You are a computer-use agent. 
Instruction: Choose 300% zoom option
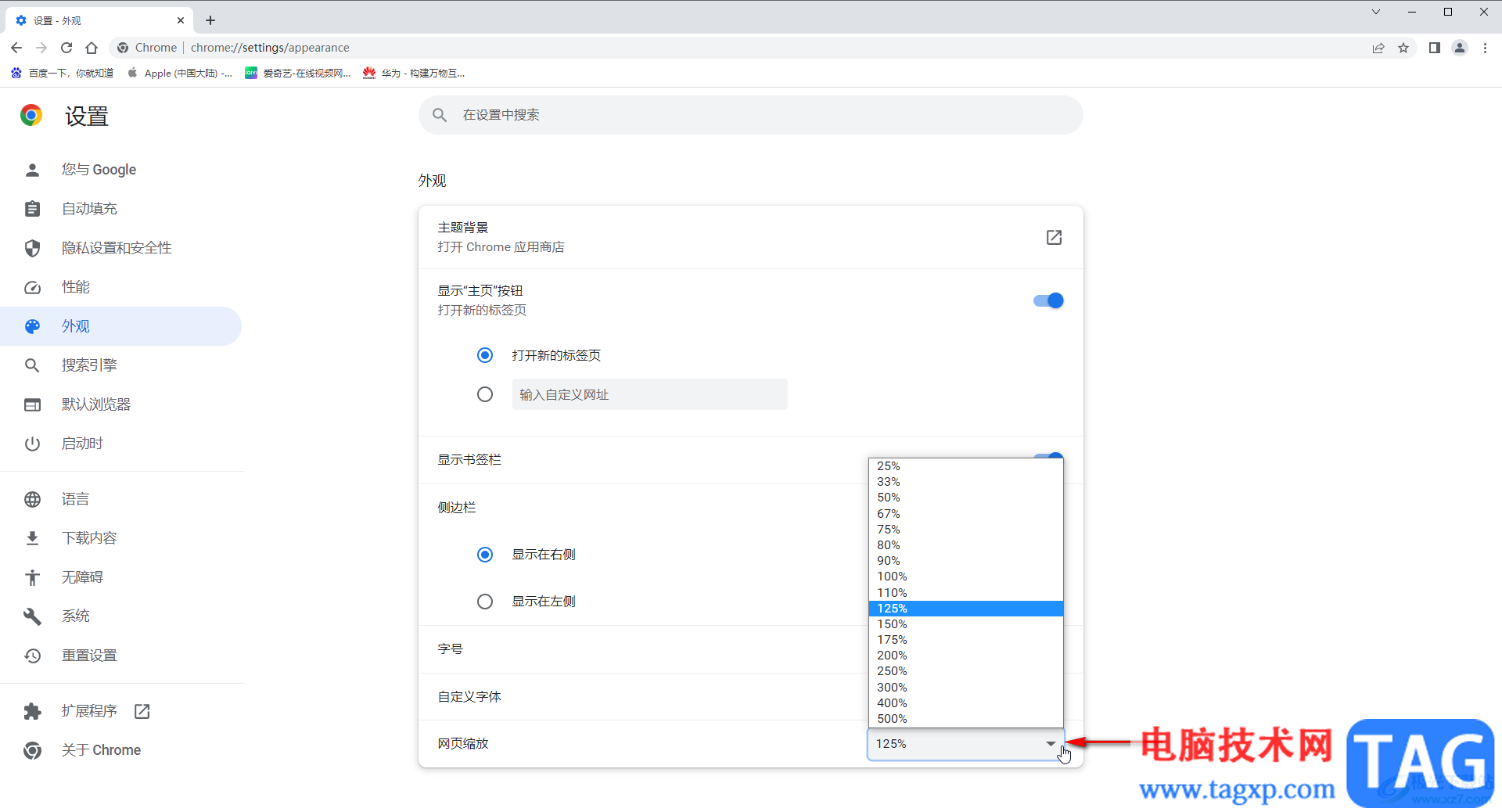[965, 687]
